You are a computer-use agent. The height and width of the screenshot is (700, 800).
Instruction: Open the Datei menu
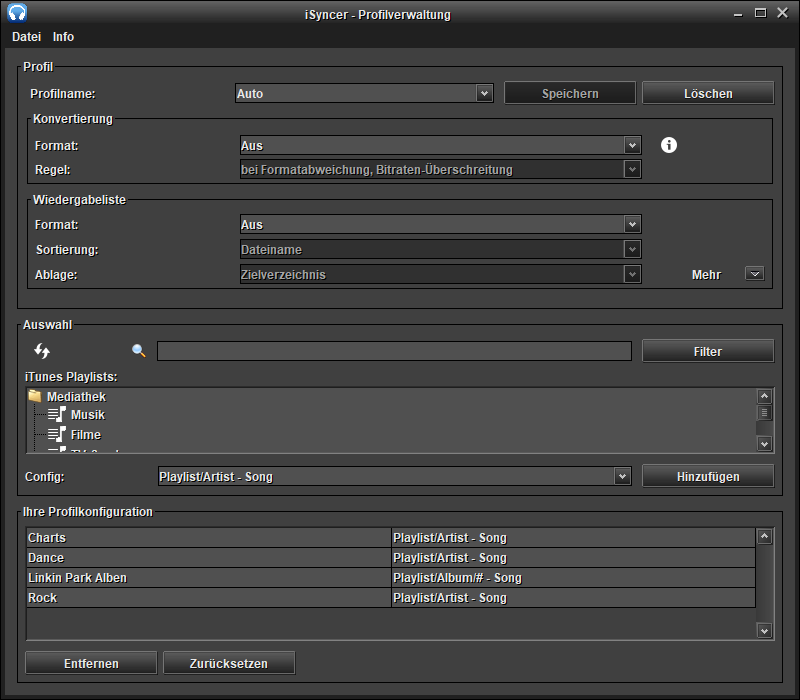tap(27, 37)
